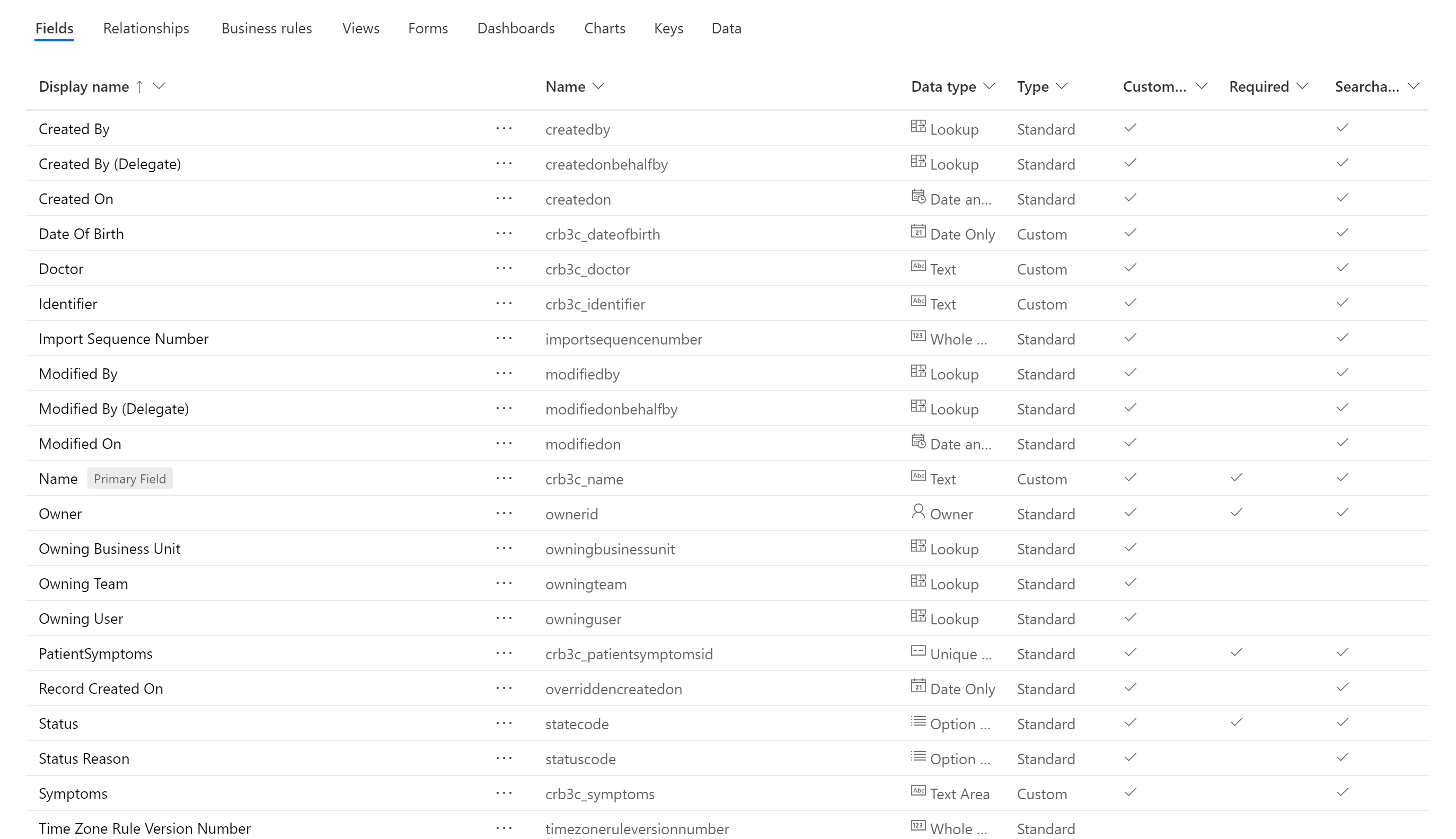1456x839 pixels.
Task: Open the Business rules tab
Action: coord(266,28)
